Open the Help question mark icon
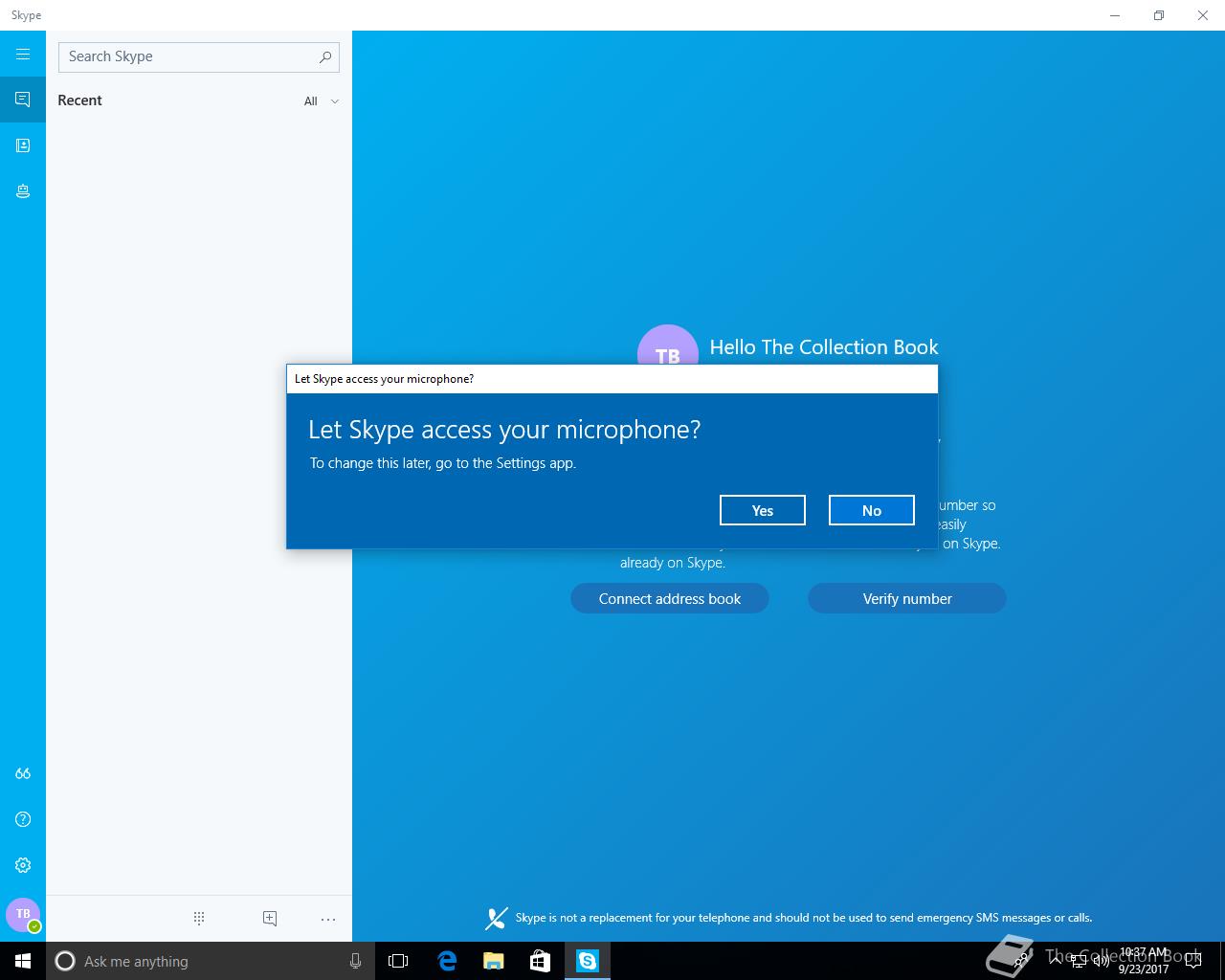1225x980 pixels. 23,819
